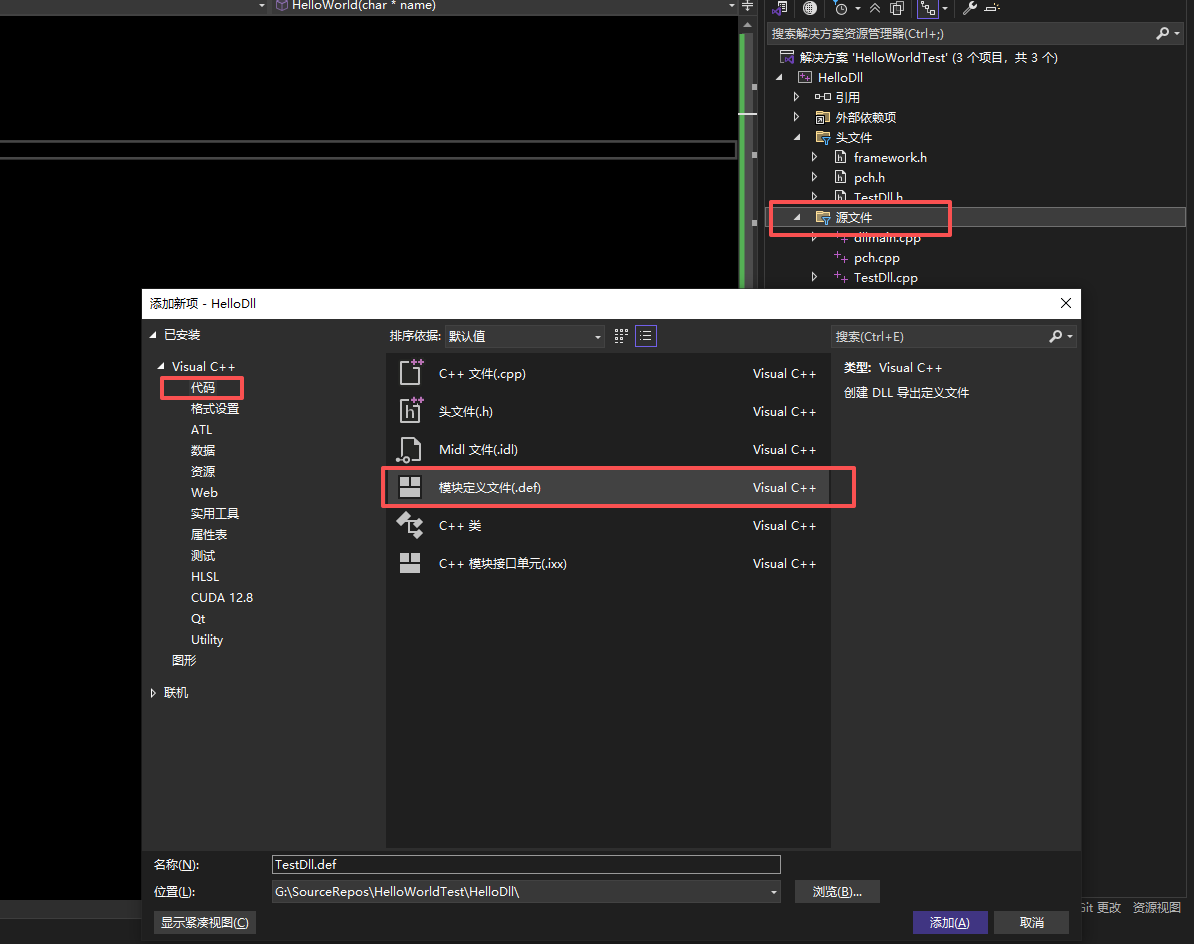1194x944 pixels.
Task: Click the pending changes filter clock icon
Action: coord(841,8)
